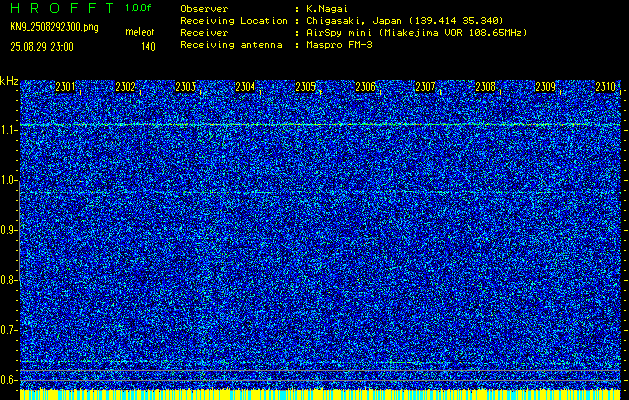The image size is (629, 400).
Task: Click the 2306 time marker
Action: click(365, 87)
